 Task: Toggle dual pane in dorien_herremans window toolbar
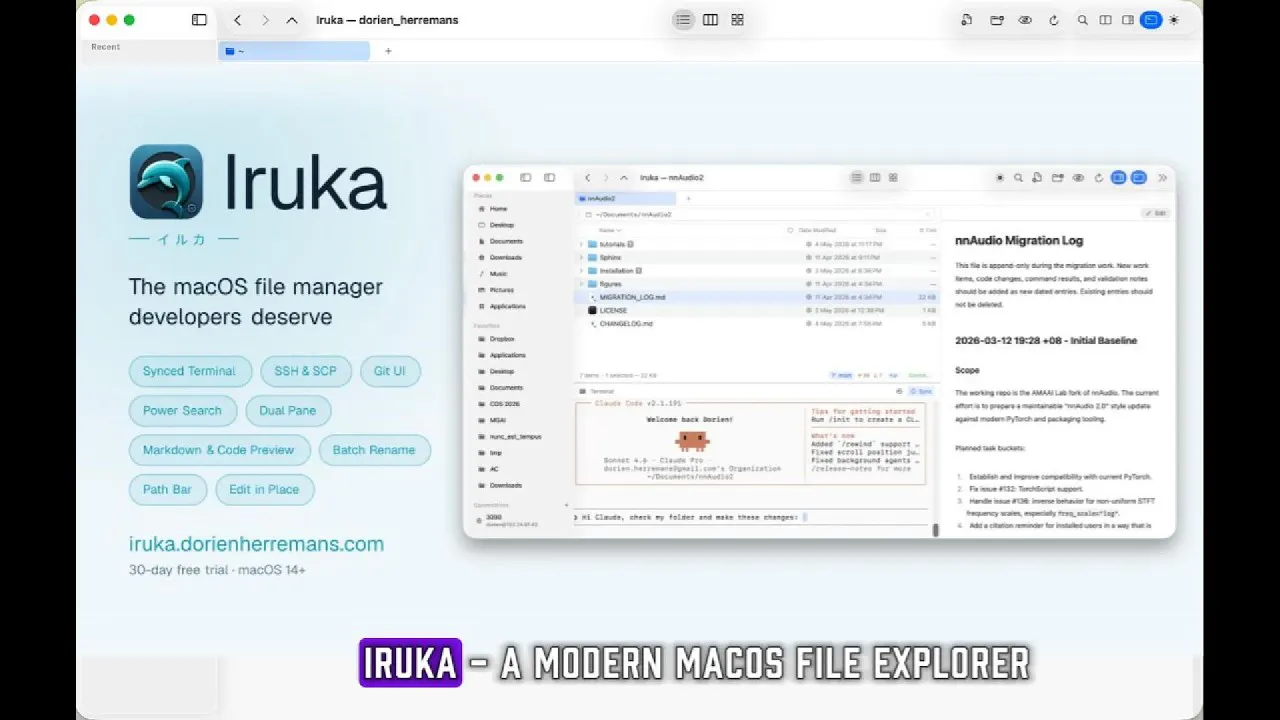1105,20
